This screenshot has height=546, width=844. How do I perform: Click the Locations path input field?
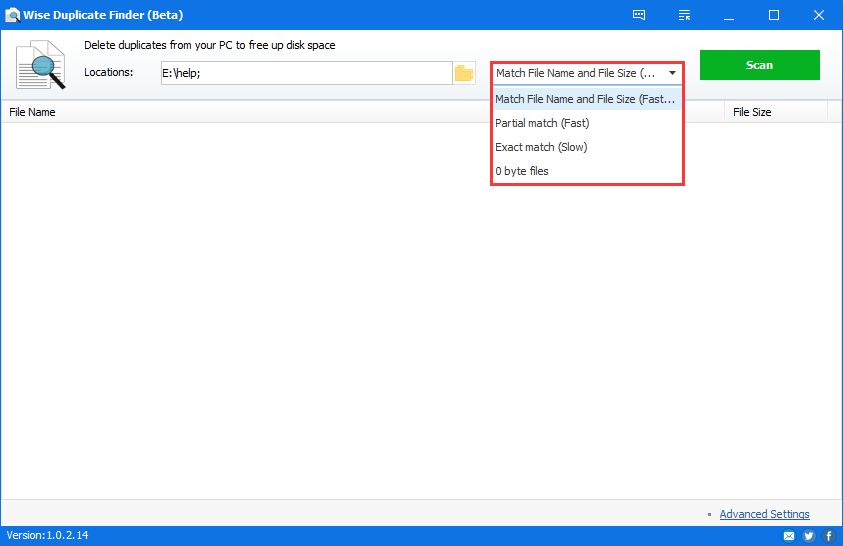pos(306,73)
